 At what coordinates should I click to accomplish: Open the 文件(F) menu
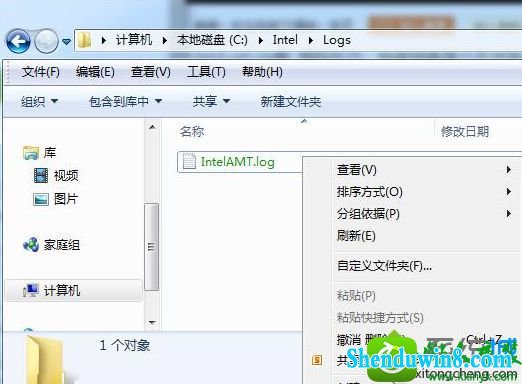pos(41,72)
